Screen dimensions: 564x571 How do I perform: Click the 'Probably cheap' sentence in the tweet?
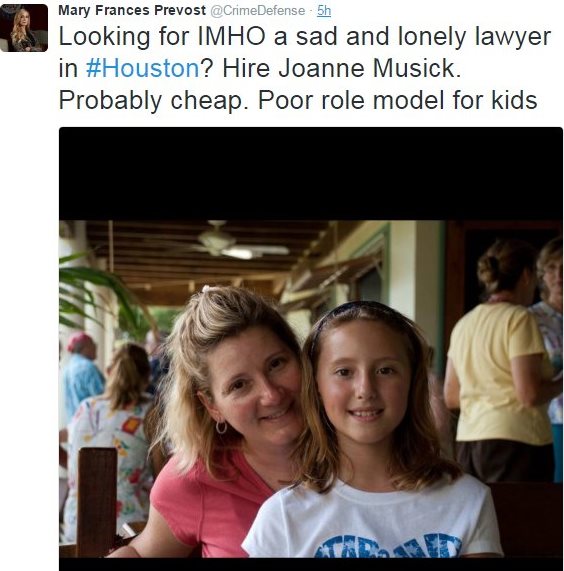(151, 100)
